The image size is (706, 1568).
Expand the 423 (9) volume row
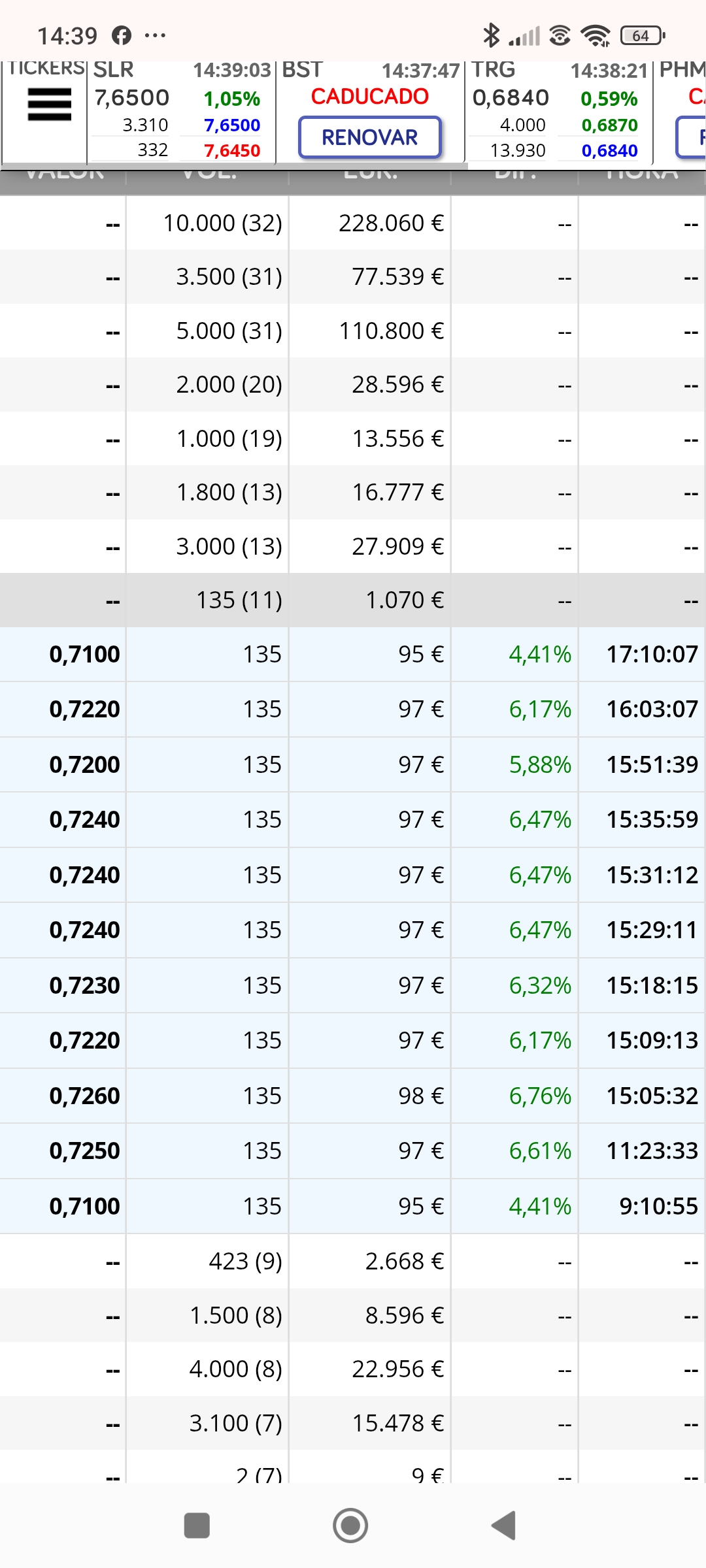(353, 1262)
